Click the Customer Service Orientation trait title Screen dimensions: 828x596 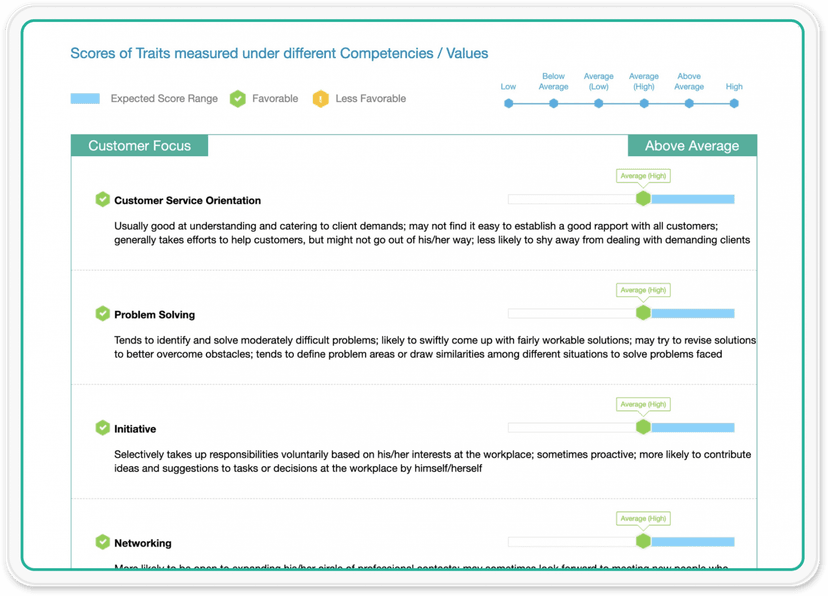(187, 201)
